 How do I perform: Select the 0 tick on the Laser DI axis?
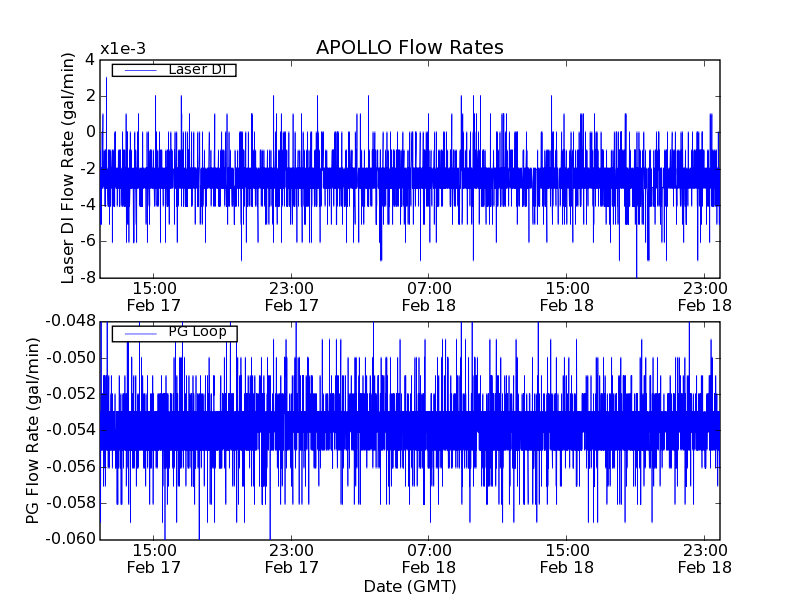89,132
